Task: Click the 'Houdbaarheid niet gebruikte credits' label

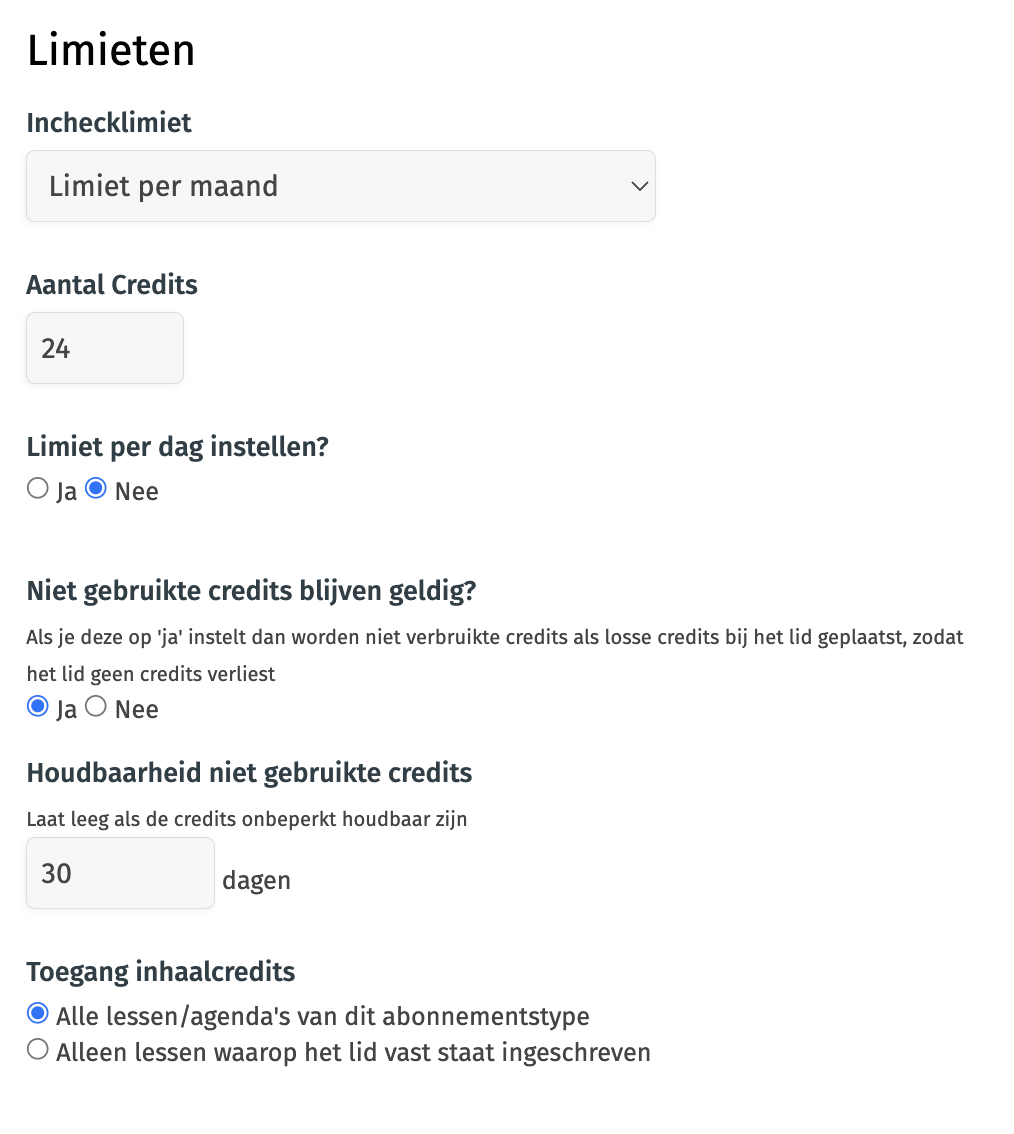Action: [250, 772]
